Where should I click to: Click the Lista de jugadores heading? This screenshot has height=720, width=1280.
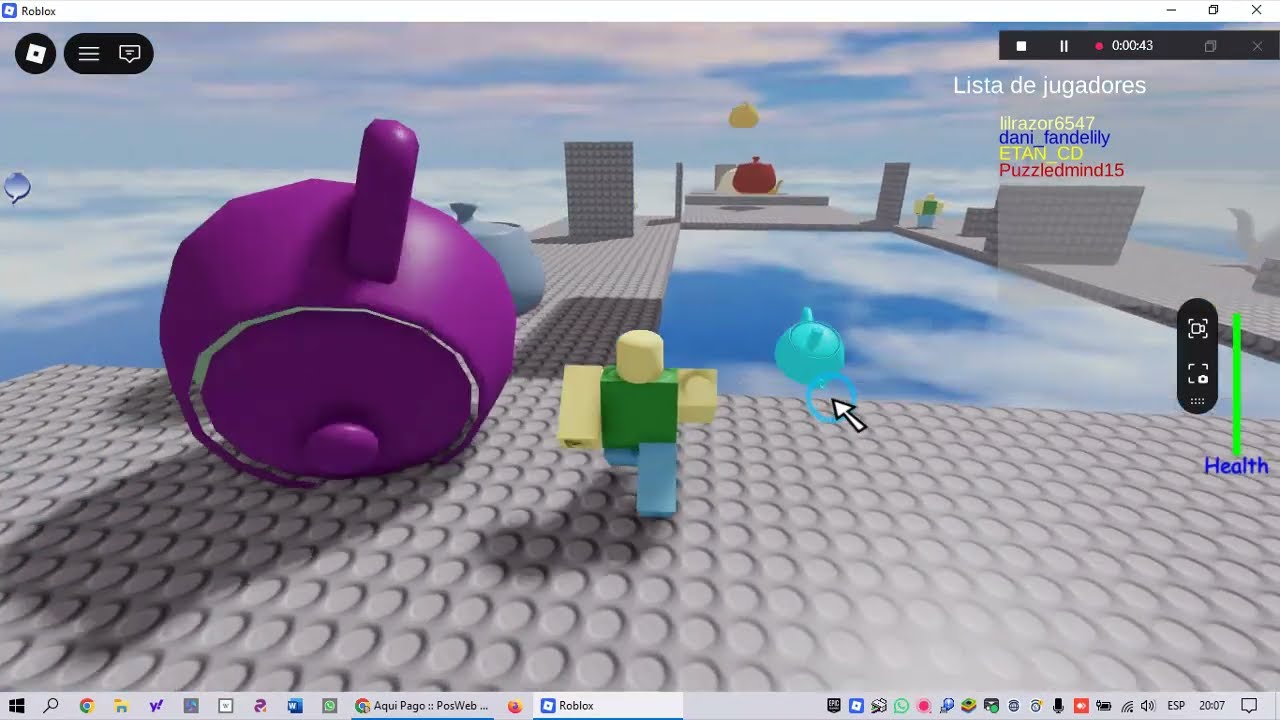coord(1049,86)
